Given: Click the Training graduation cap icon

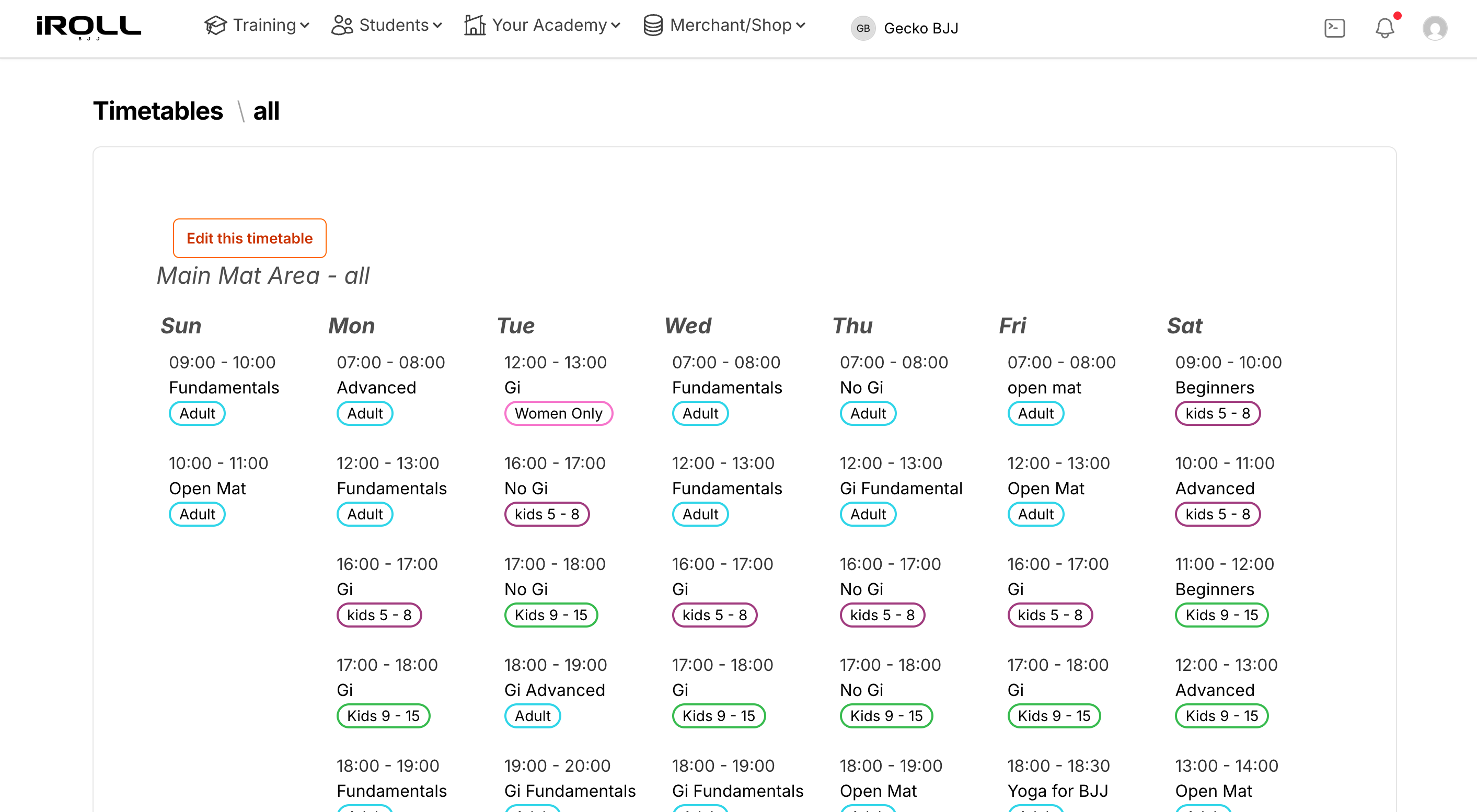Looking at the screenshot, I should click(215, 25).
